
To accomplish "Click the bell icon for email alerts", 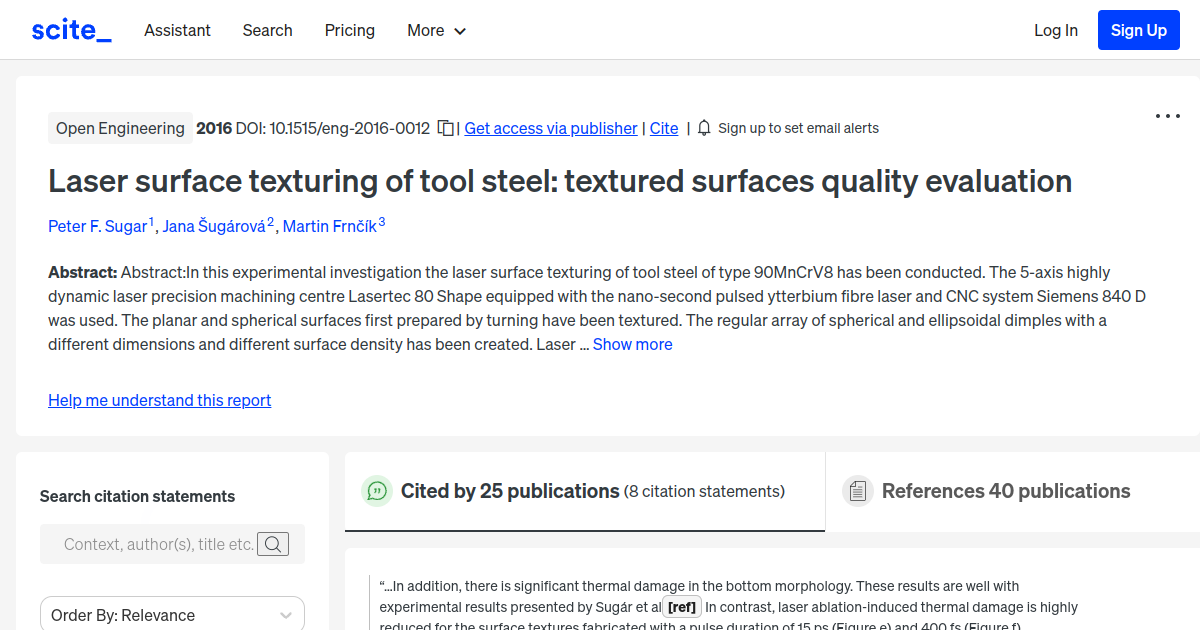I will (x=703, y=128).
